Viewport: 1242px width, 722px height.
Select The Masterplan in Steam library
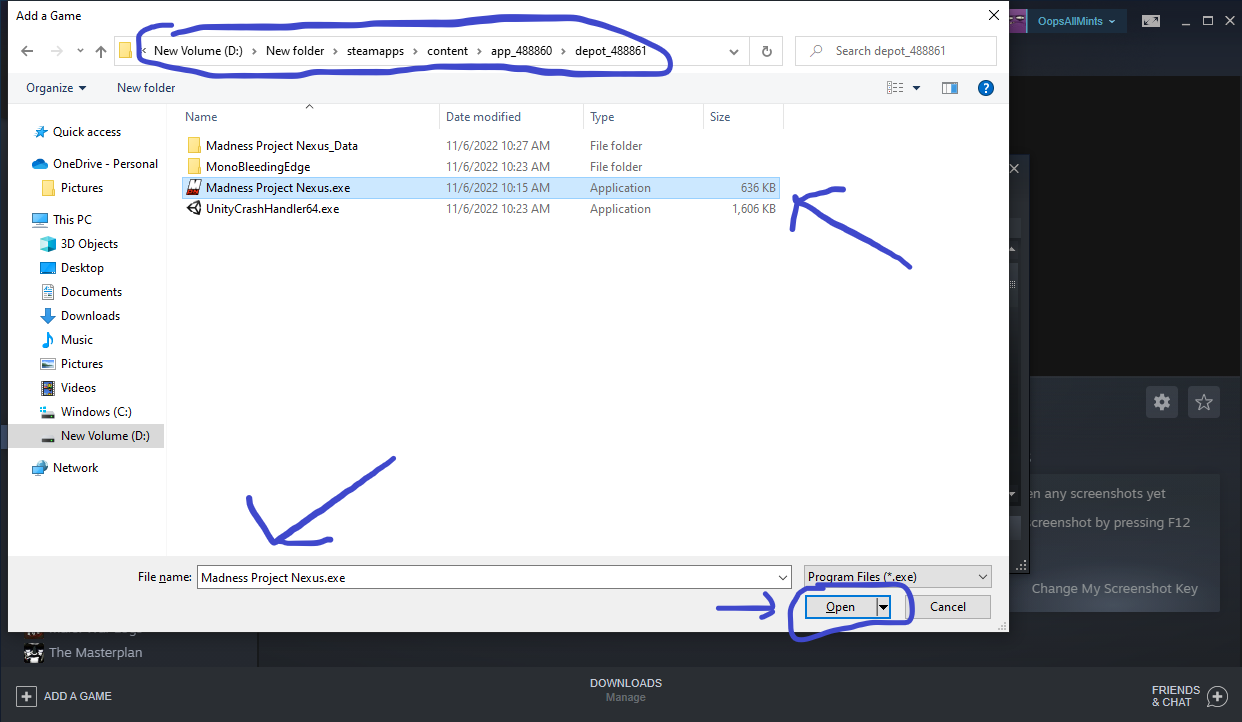pyautogui.click(x=95, y=653)
